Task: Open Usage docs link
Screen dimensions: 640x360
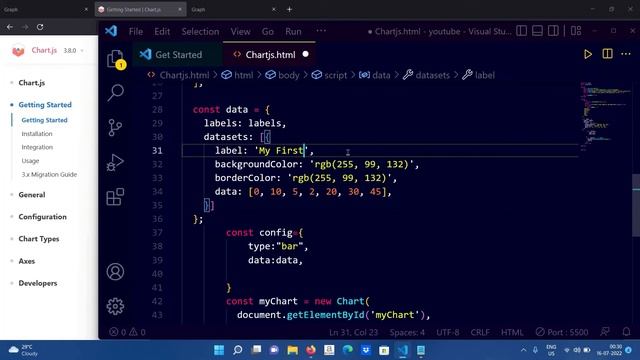Action: click(30, 161)
